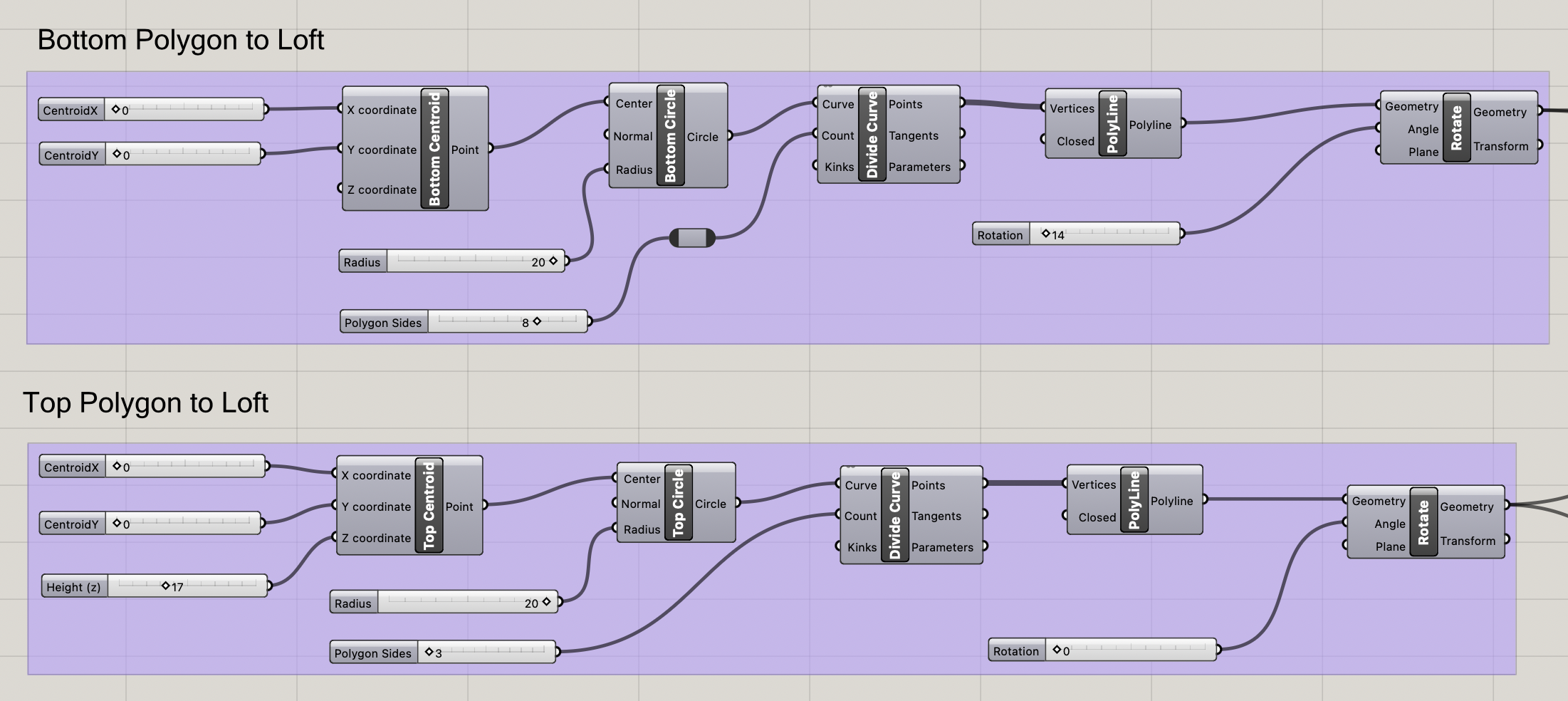
Task: Click CentroidY slider in Top Polygon group
Action: [x=150, y=524]
